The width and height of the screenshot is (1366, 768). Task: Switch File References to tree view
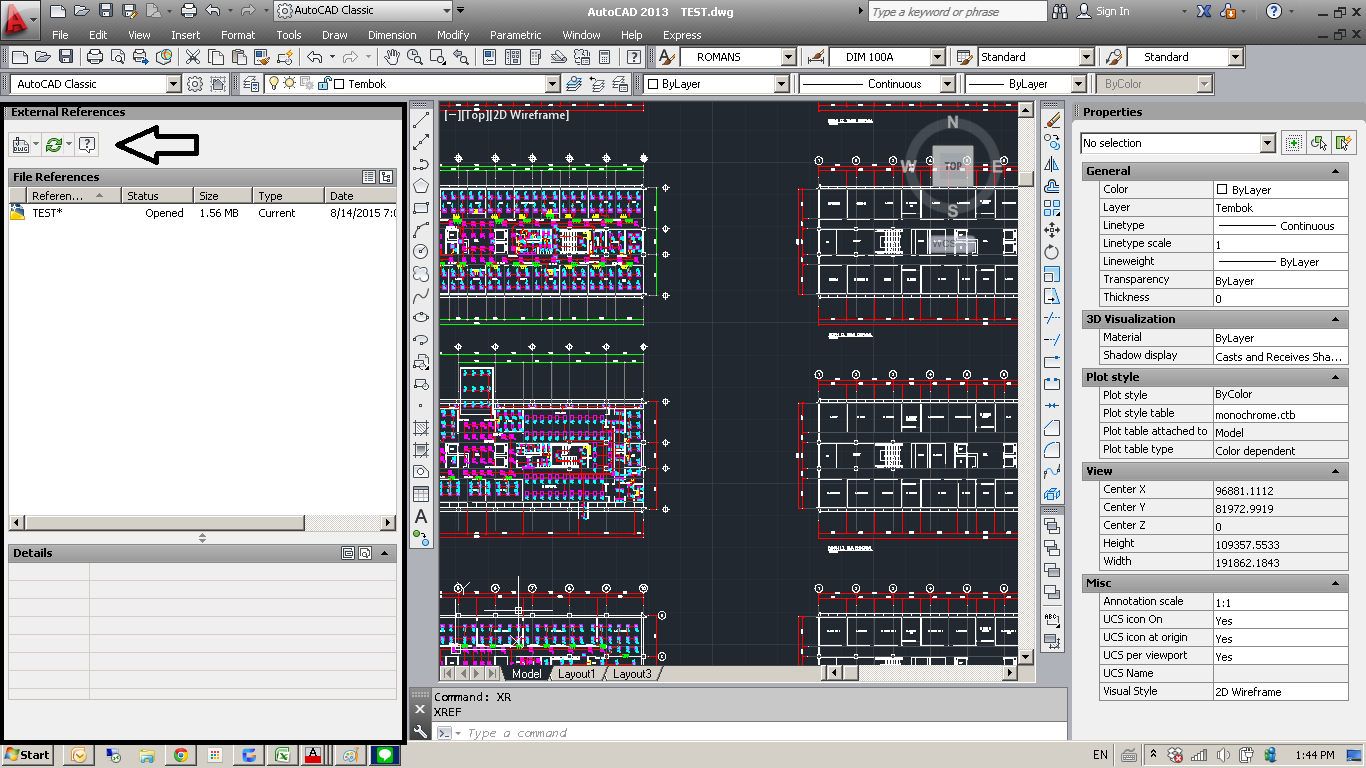coord(386,177)
